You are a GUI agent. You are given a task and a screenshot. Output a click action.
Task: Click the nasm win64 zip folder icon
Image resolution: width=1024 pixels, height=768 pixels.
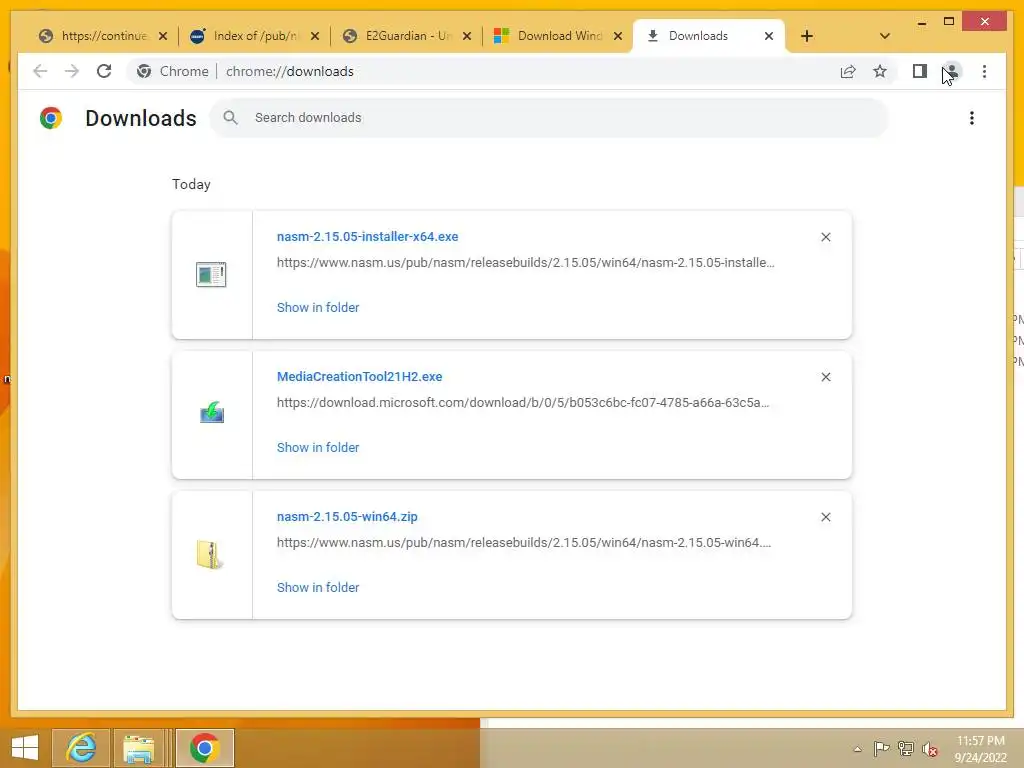click(x=210, y=554)
